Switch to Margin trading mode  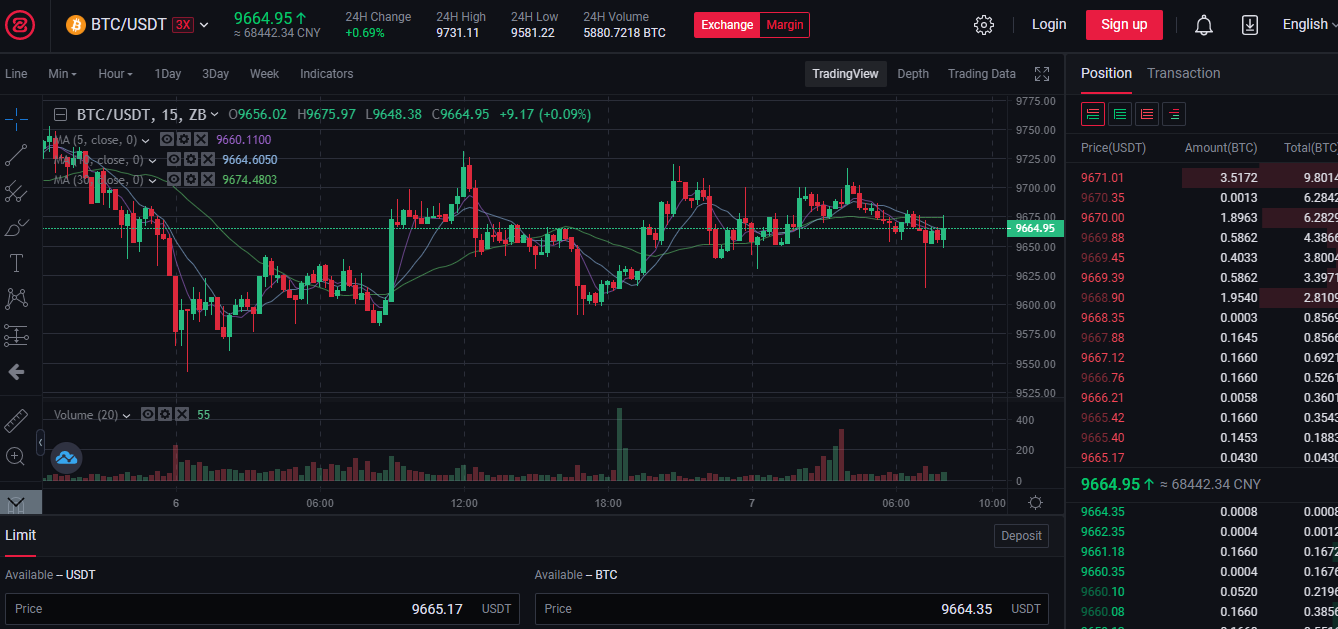point(784,25)
